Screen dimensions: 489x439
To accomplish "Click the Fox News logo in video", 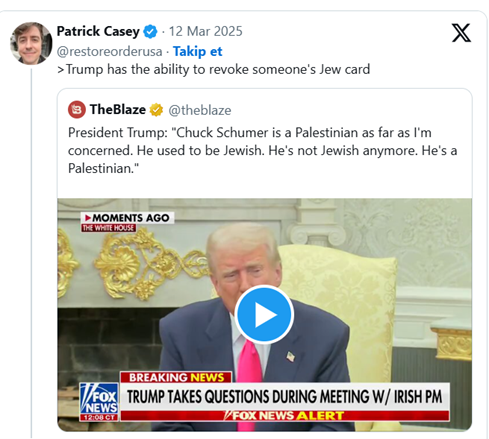I will (99, 402).
